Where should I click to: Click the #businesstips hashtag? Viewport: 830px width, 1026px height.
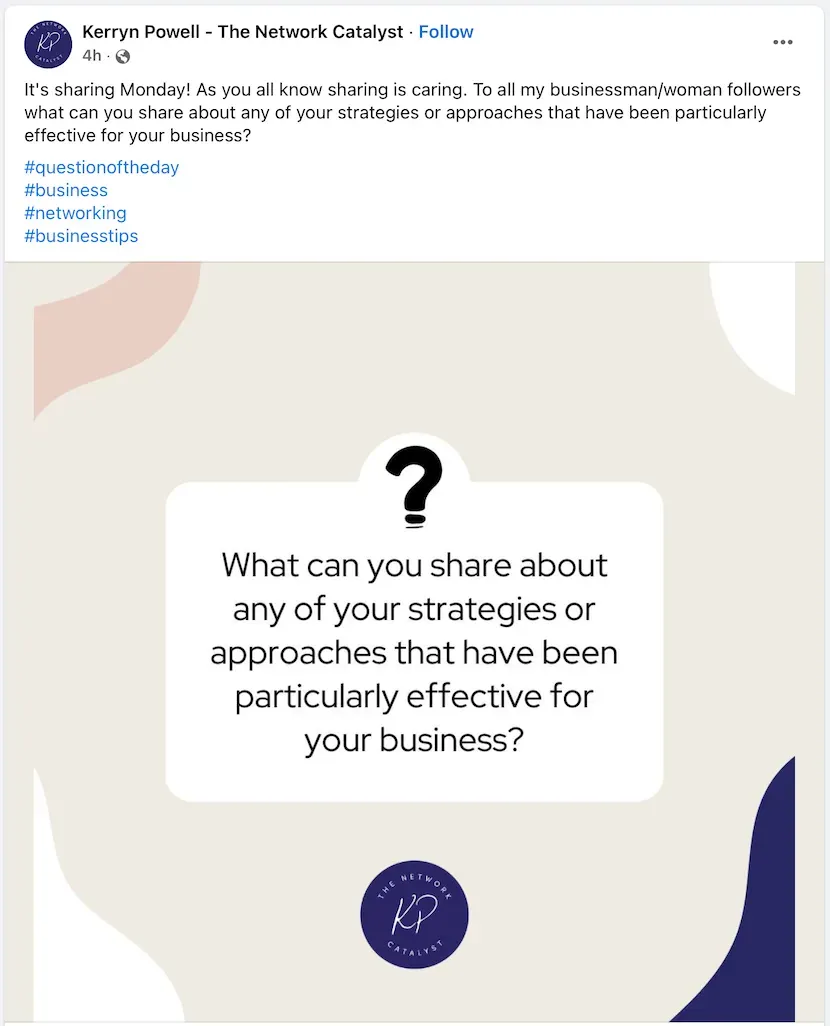pyautogui.click(x=81, y=236)
